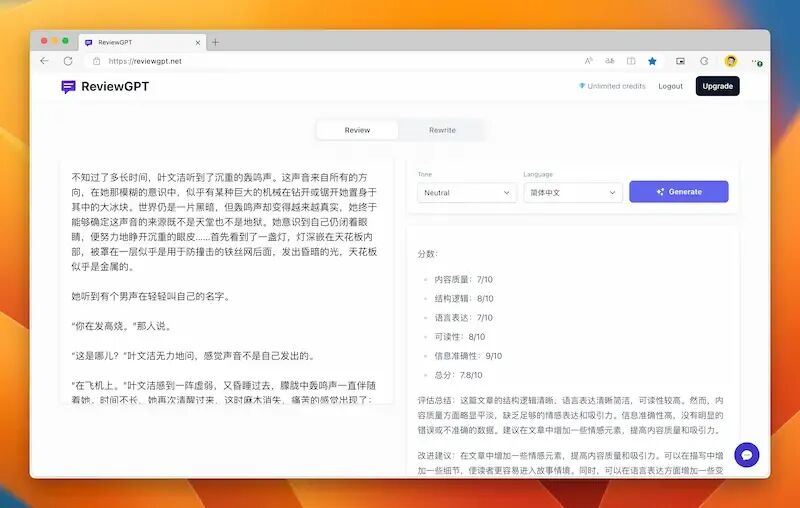Click the text "你在发高烧。"那人说。
Viewport: 800px width, 508px height.
[x=121, y=326]
